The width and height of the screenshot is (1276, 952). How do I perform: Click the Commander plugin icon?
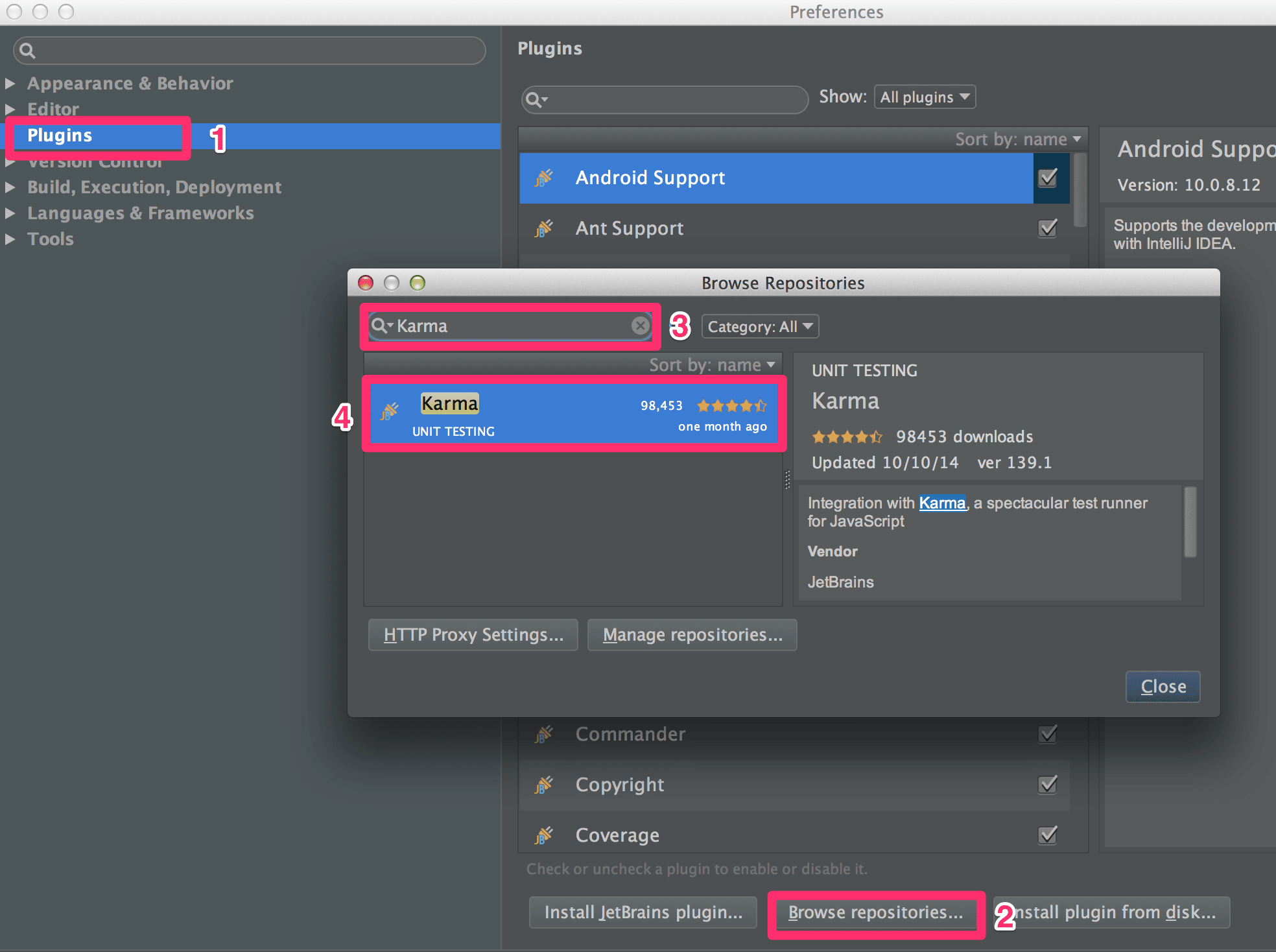pos(544,734)
